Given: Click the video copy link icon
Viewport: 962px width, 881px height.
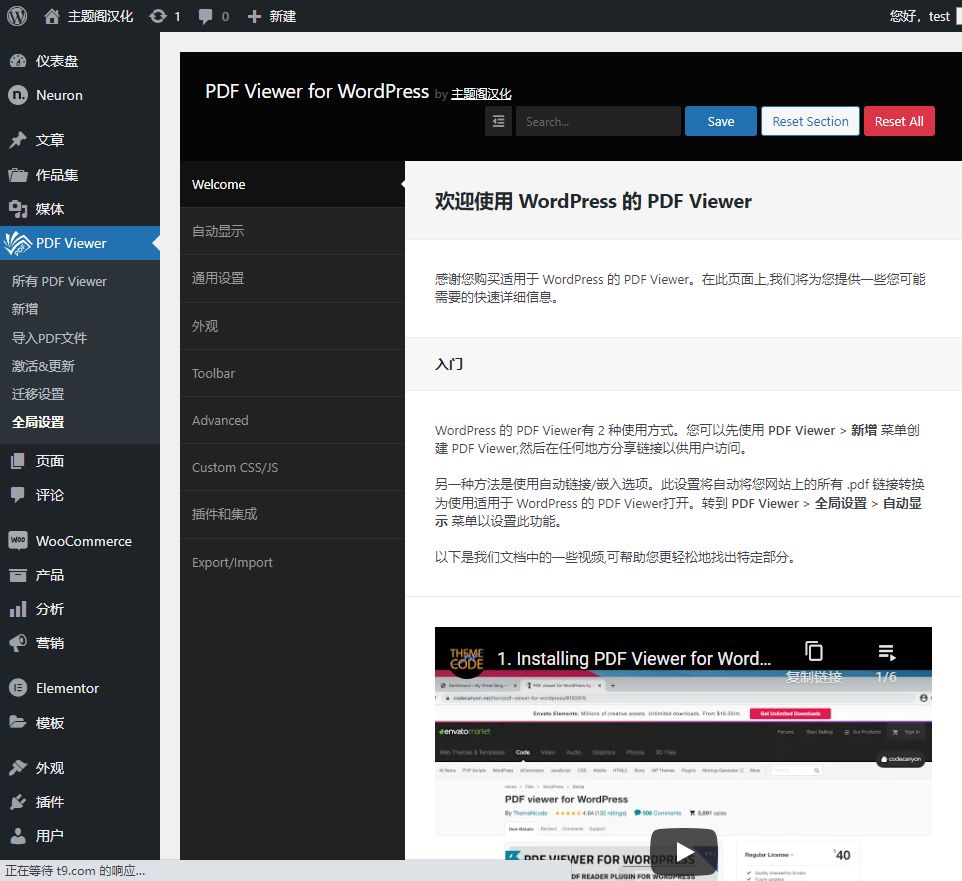Looking at the screenshot, I should 814,652.
